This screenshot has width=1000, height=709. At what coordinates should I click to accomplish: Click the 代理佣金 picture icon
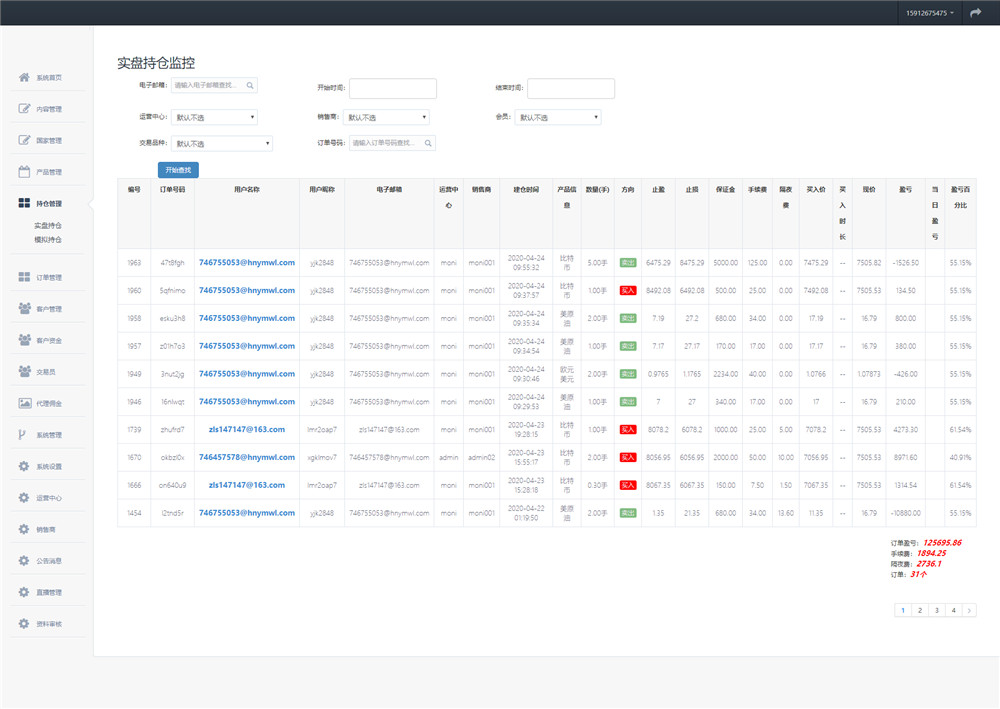[24, 403]
